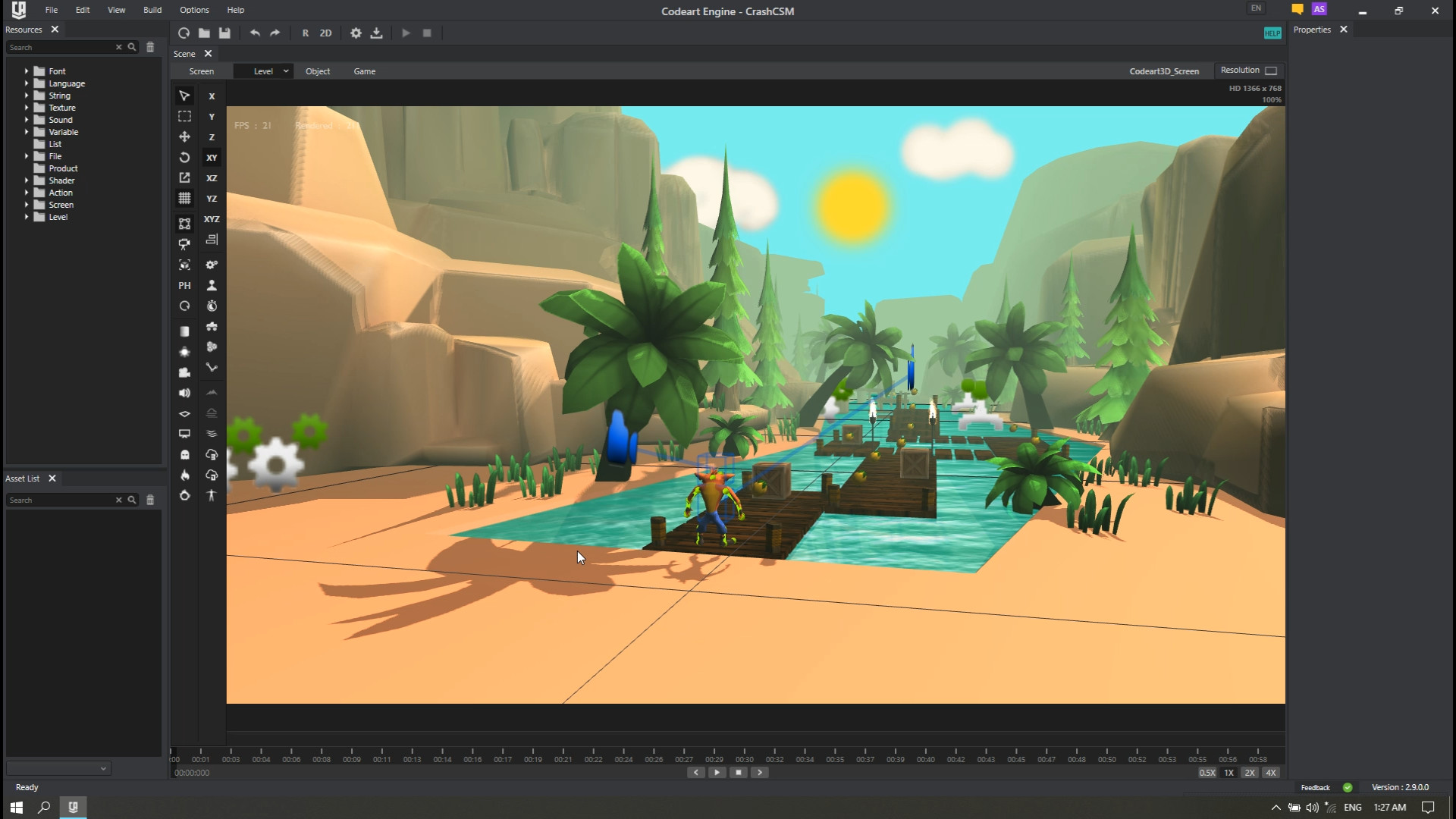Open project folder icon
The height and width of the screenshot is (819, 1456).
204,33
